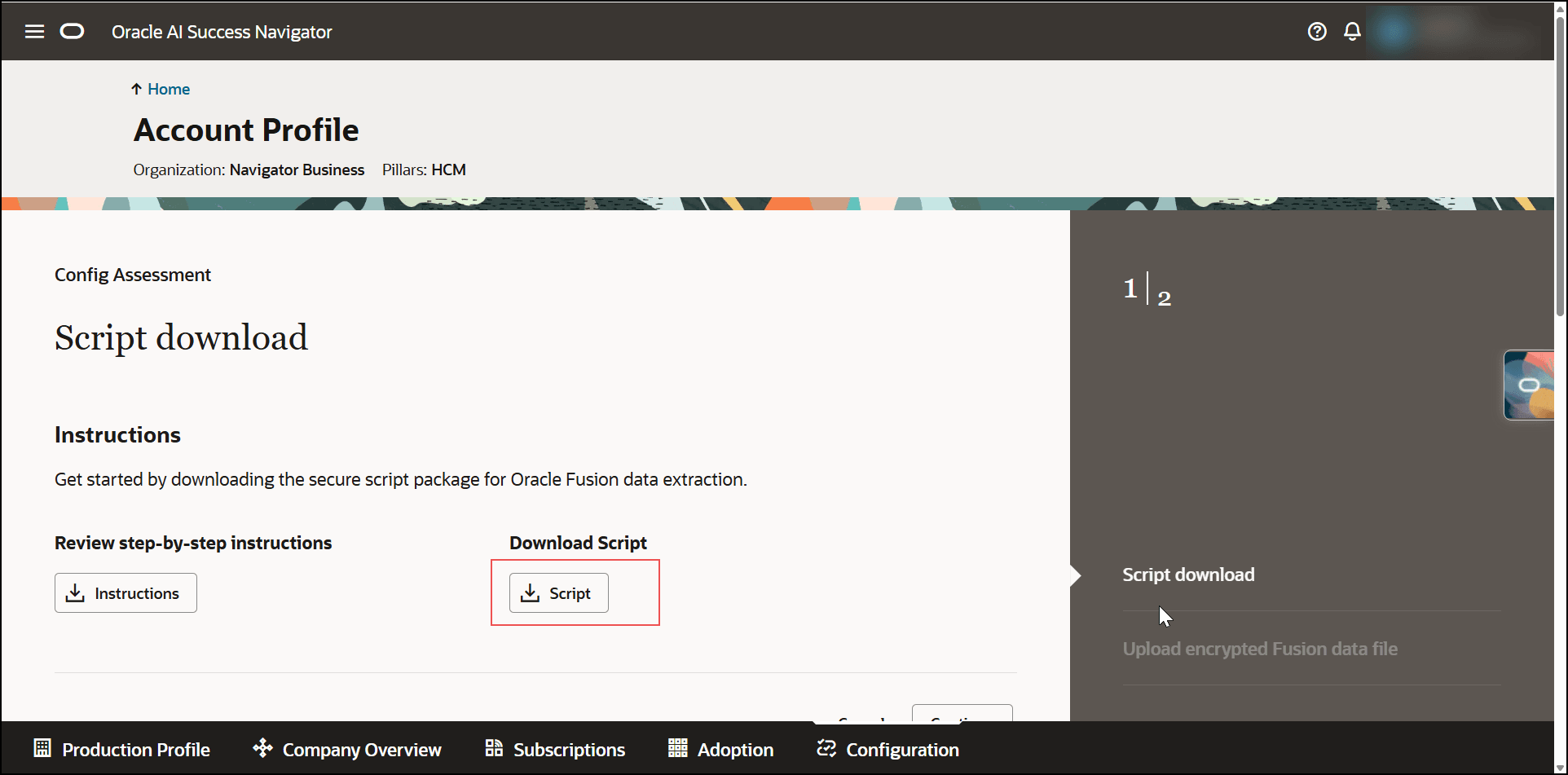Switch to Company Overview tab

coord(347,749)
